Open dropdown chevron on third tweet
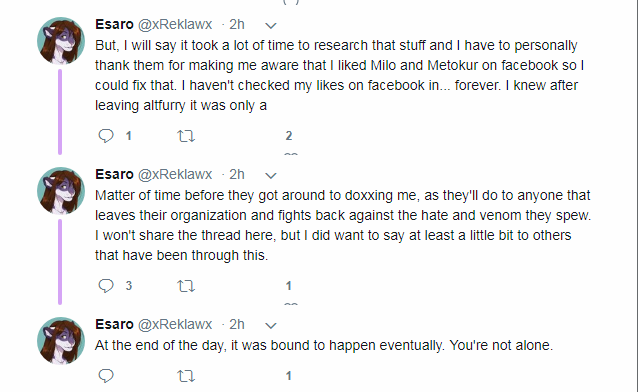 tap(271, 326)
